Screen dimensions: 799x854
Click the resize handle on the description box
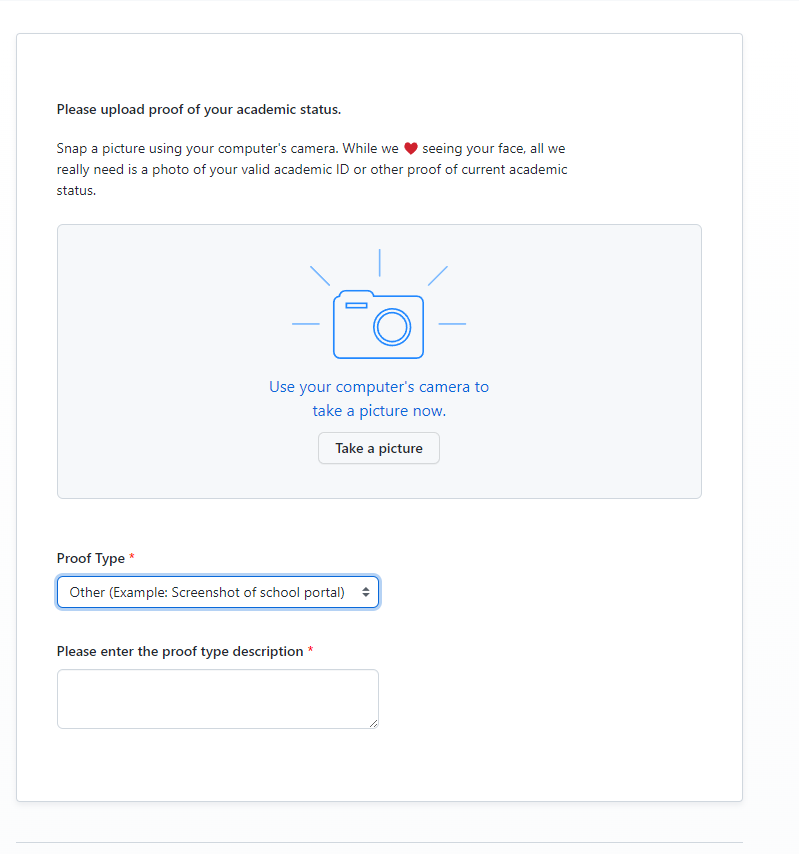pyautogui.click(x=374, y=725)
